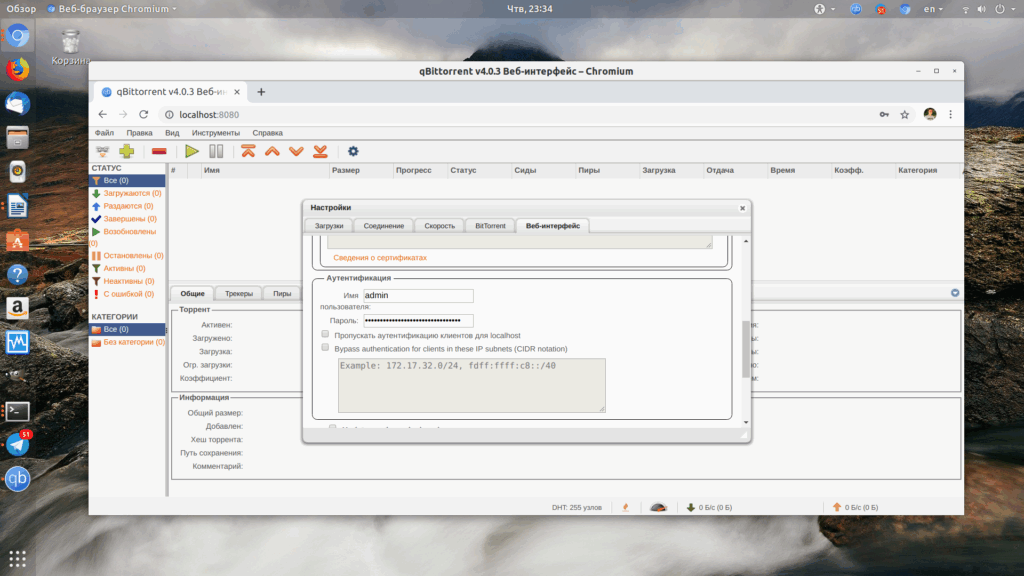The image size is (1024, 576).
Task: Open Telegram from the dock
Action: pos(18,445)
